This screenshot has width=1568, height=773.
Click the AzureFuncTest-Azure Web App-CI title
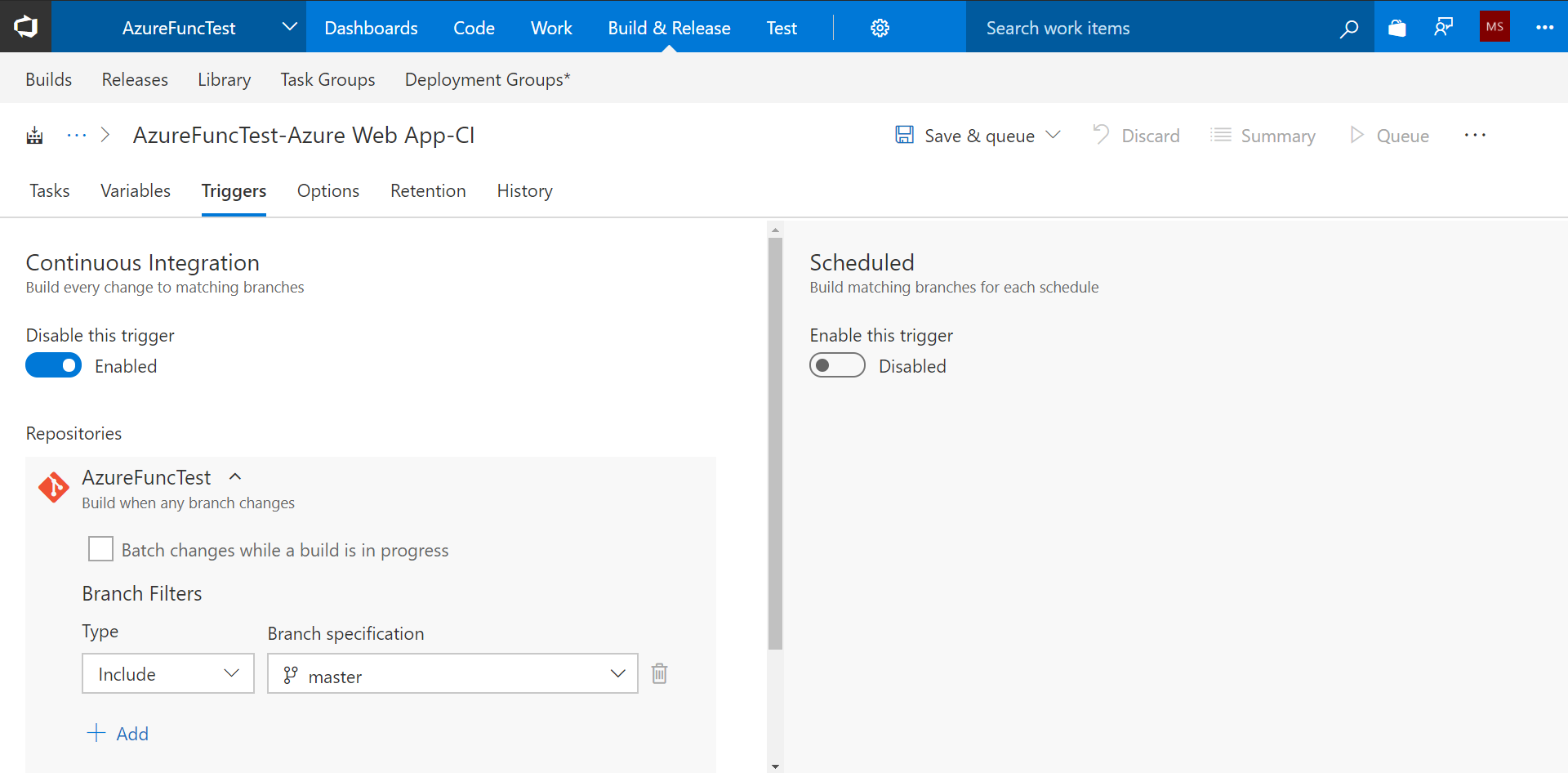tap(304, 135)
